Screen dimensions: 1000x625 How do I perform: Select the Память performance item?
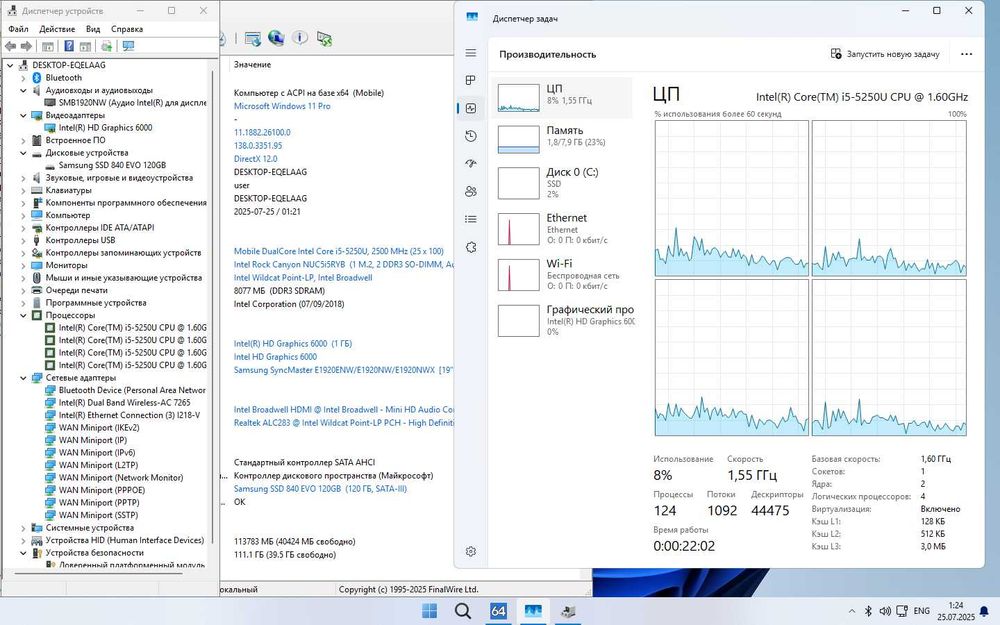(562, 139)
